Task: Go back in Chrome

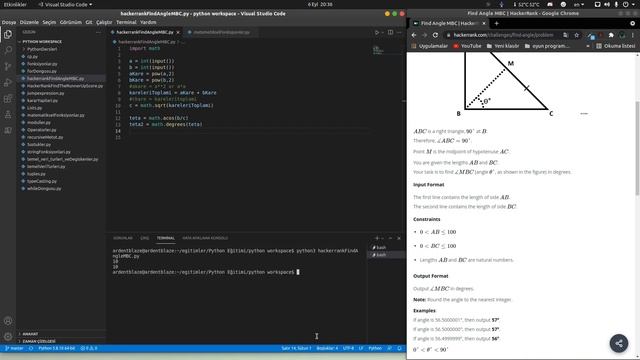Action: [414, 35]
